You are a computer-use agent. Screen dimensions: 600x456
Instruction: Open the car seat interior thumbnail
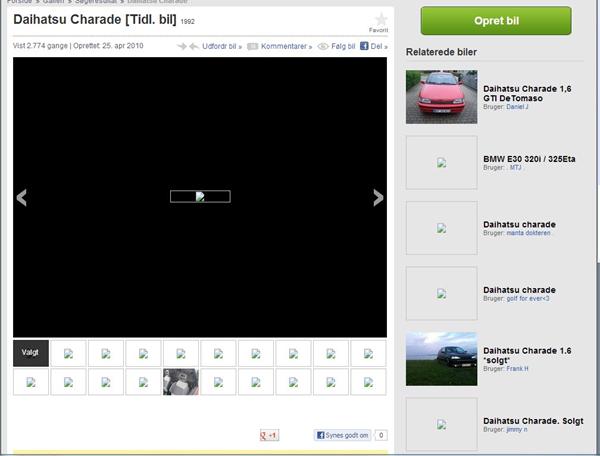point(181,382)
